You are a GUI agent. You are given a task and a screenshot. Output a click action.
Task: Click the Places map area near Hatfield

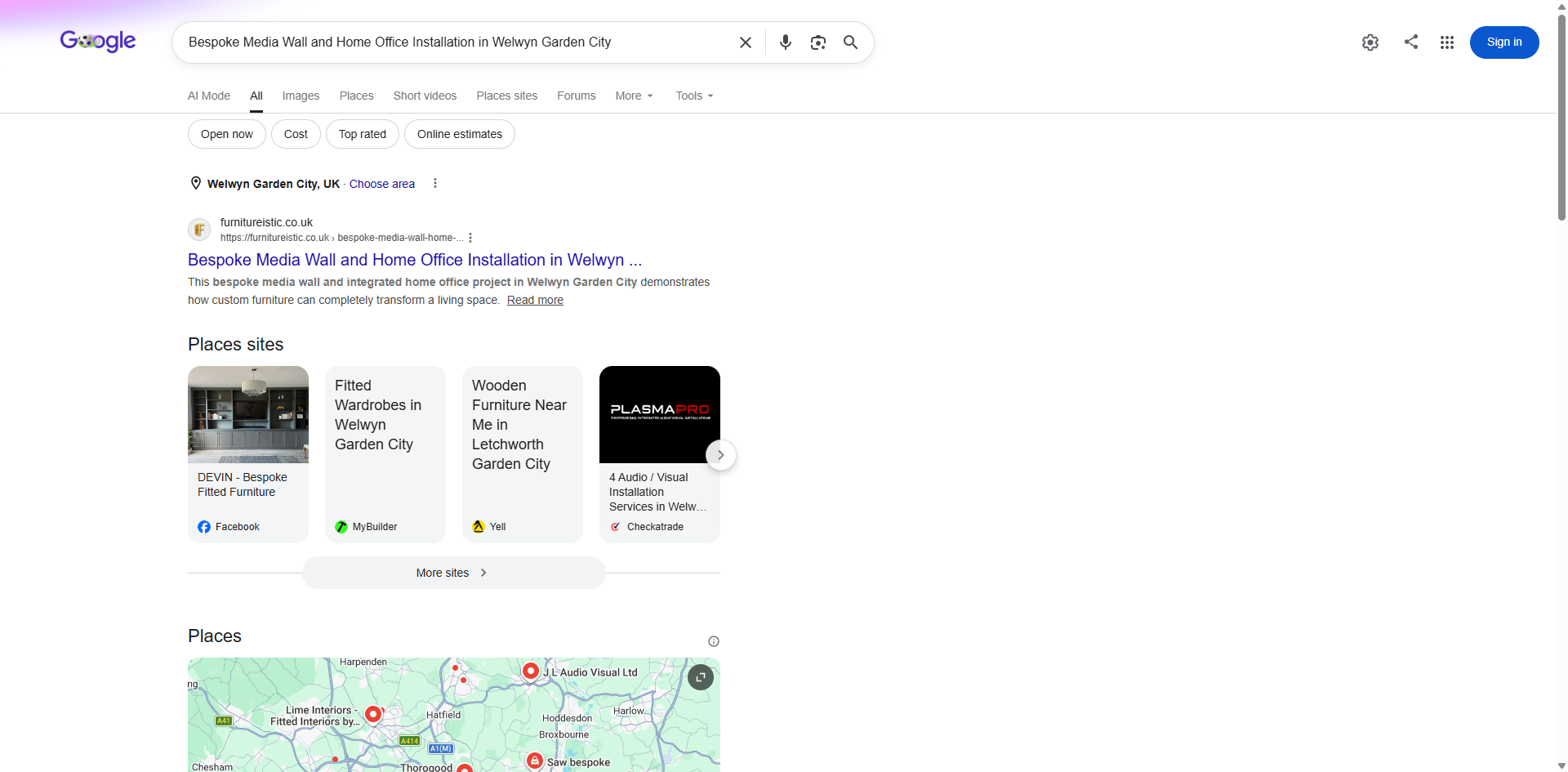tap(443, 715)
